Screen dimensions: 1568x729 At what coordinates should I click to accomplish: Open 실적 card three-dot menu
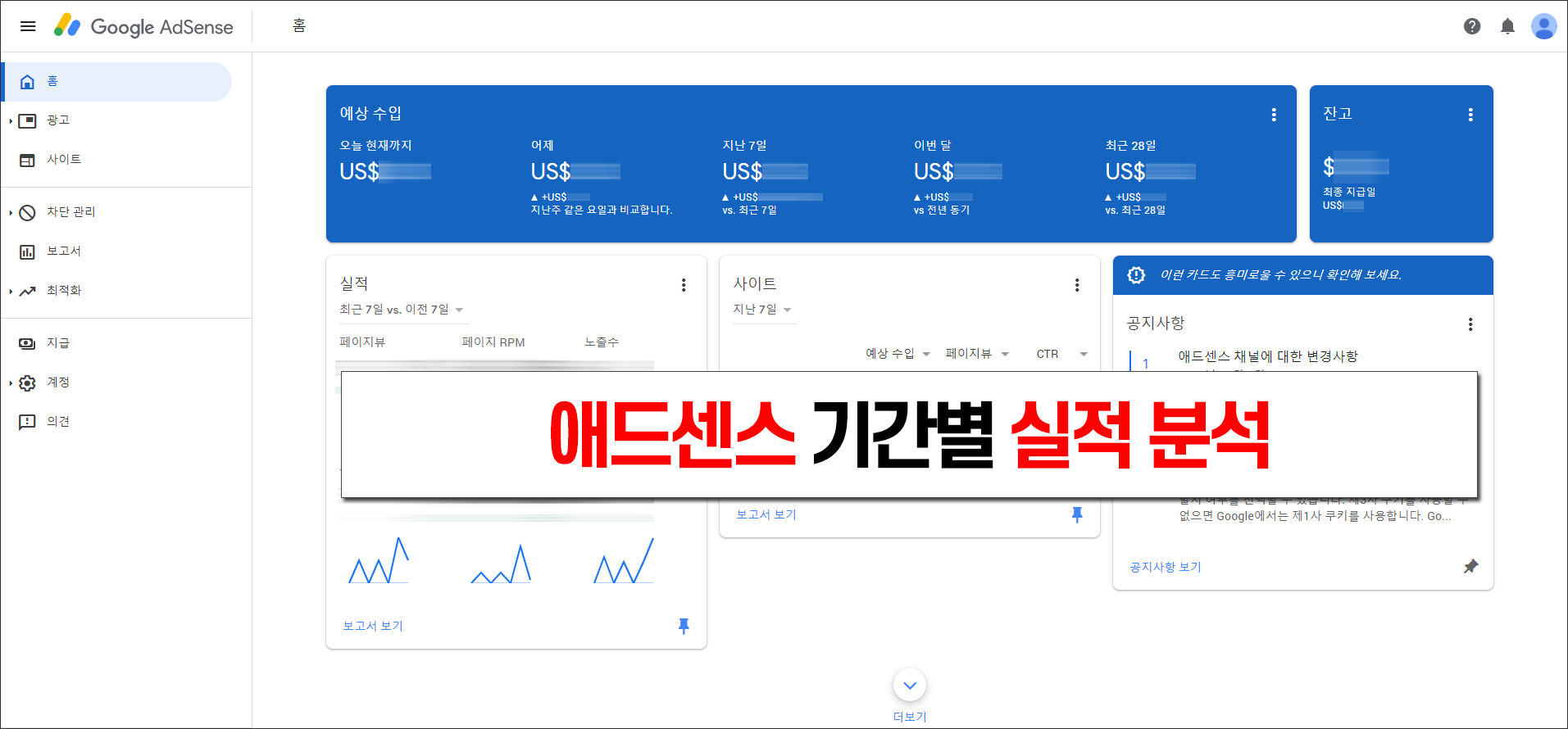point(684,285)
